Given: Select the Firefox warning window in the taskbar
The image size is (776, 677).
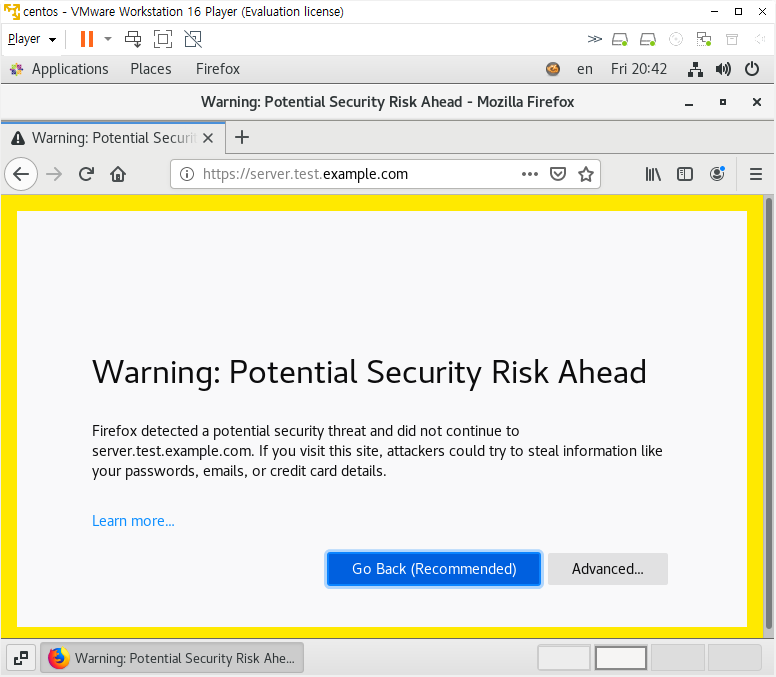Looking at the screenshot, I should (x=172, y=658).
